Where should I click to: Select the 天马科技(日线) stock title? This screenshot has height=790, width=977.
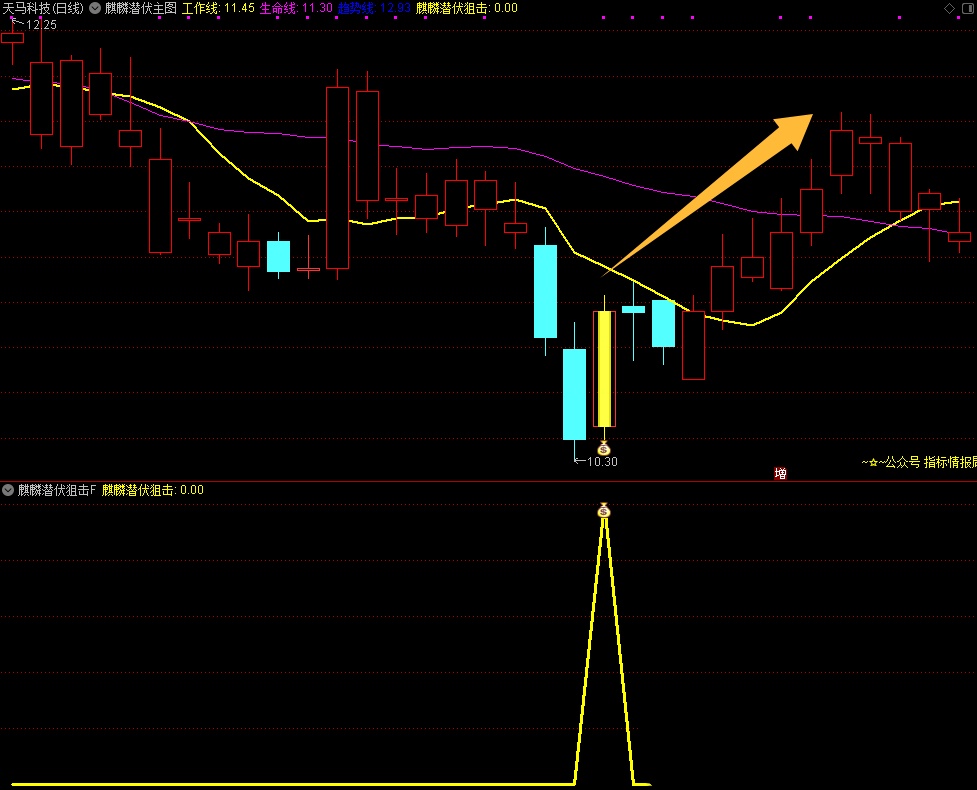coord(43,8)
